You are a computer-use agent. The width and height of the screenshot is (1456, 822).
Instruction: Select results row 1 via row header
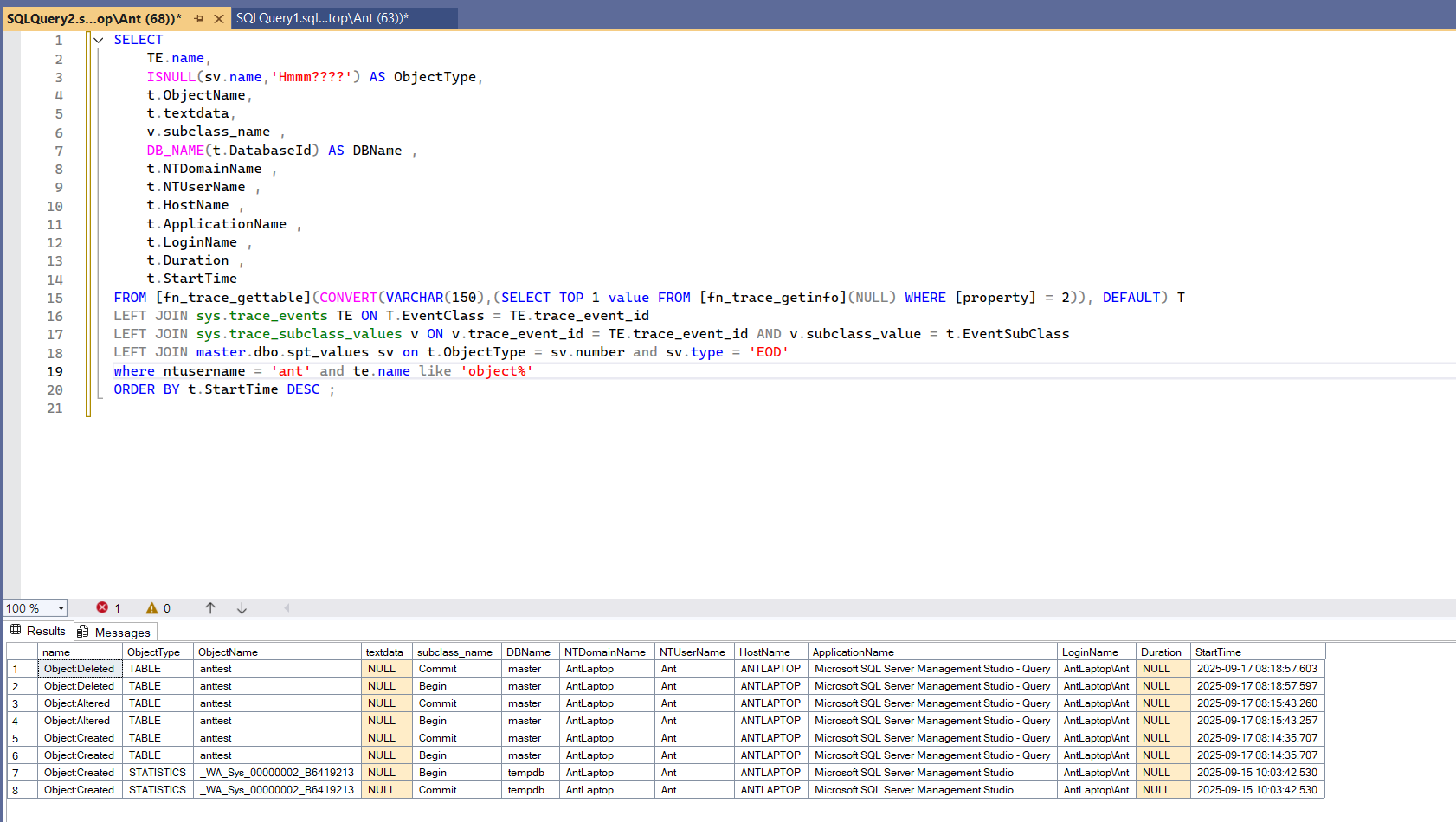point(22,669)
